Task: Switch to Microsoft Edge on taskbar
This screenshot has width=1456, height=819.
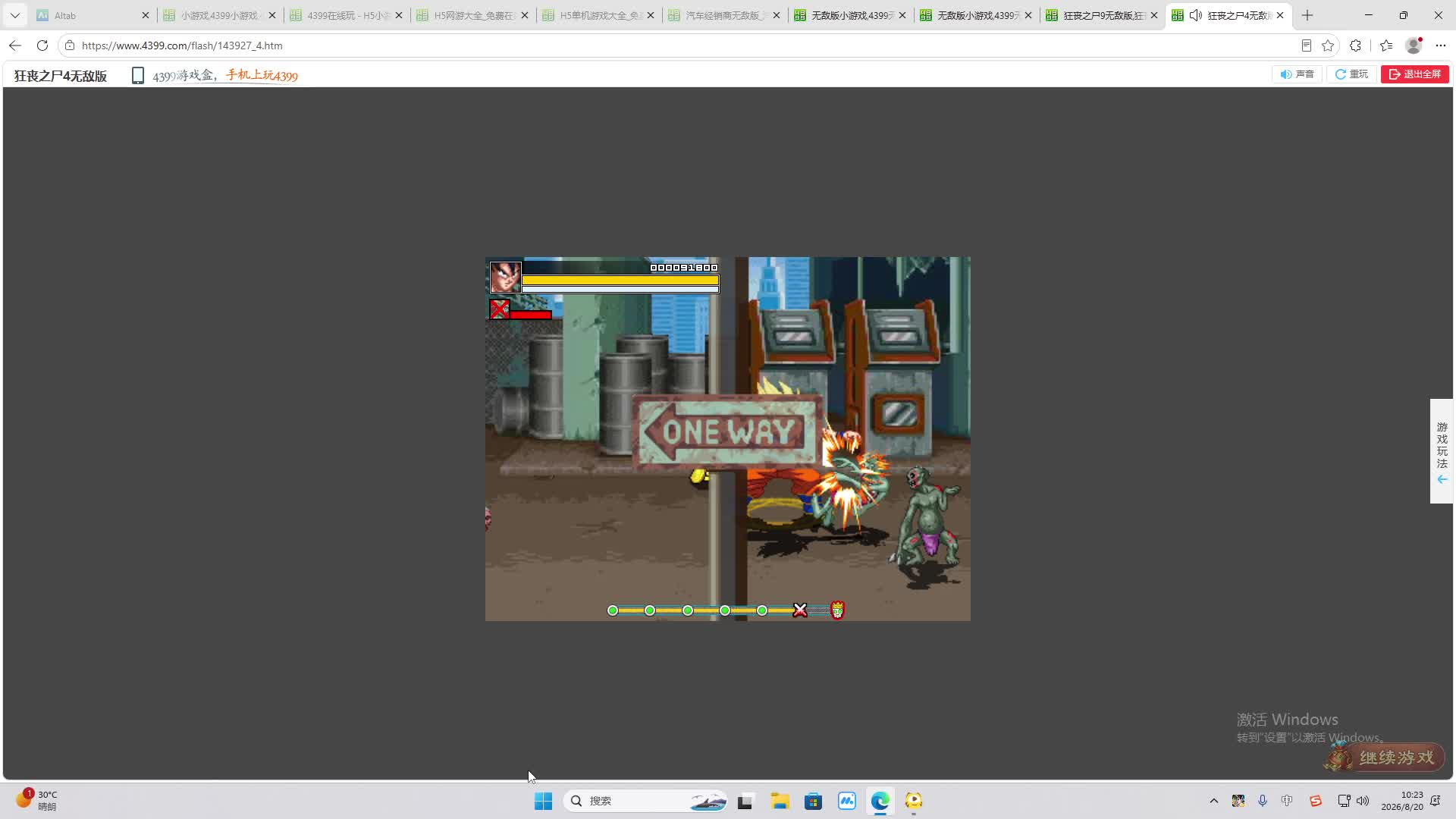Action: [880, 801]
